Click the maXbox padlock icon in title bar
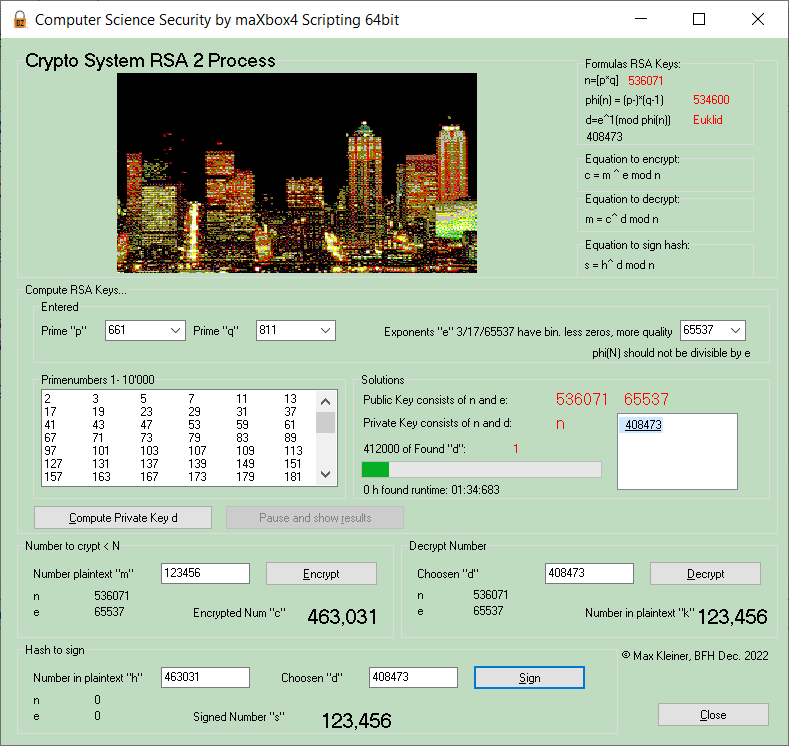Screen dimensions: 789x746 click(x=17, y=19)
